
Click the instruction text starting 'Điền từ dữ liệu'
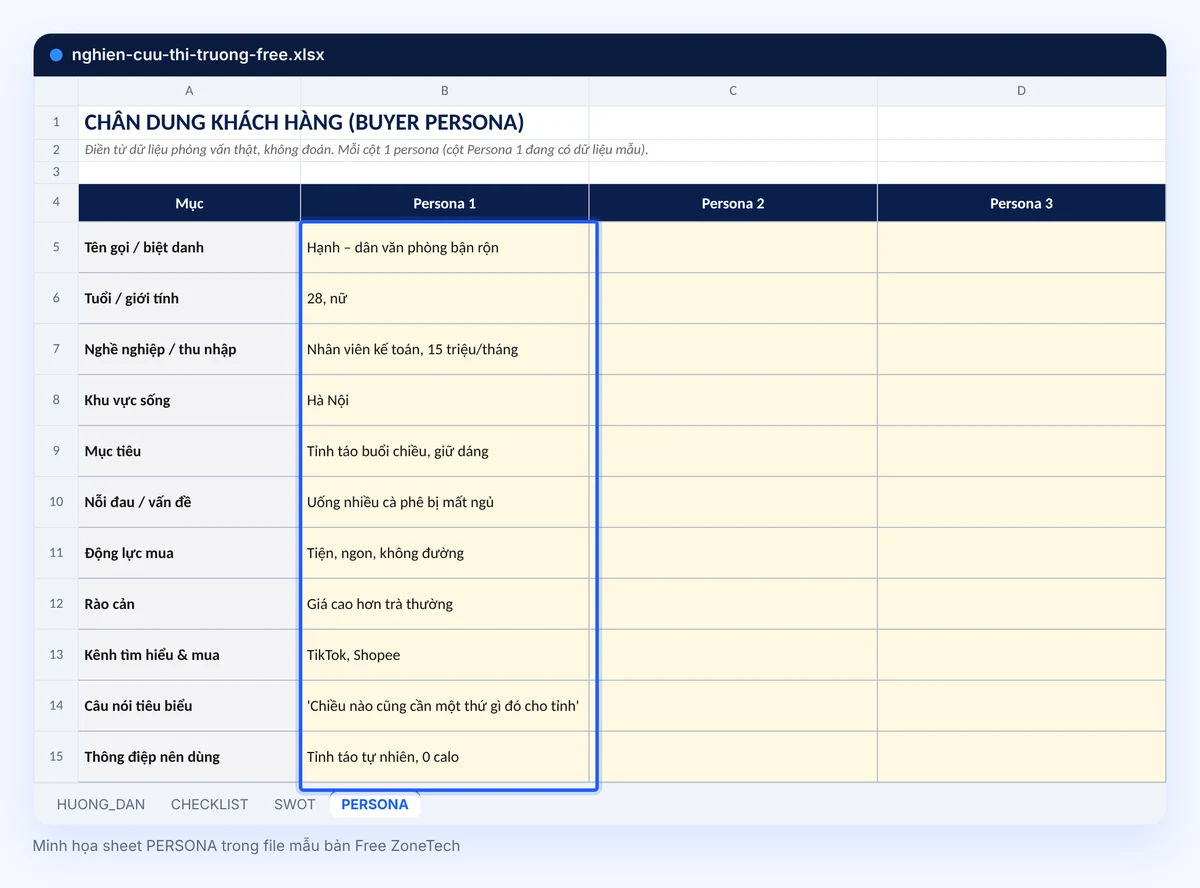[366, 150]
